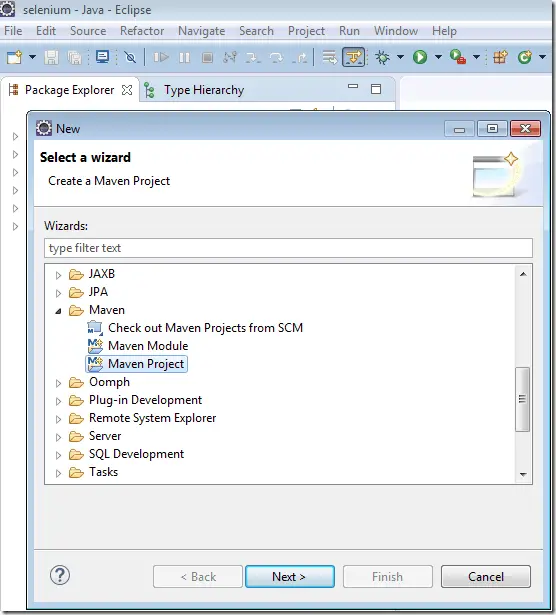Expand the Remote System Explorer folder
The image size is (556, 615).
(x=58, y=419)
